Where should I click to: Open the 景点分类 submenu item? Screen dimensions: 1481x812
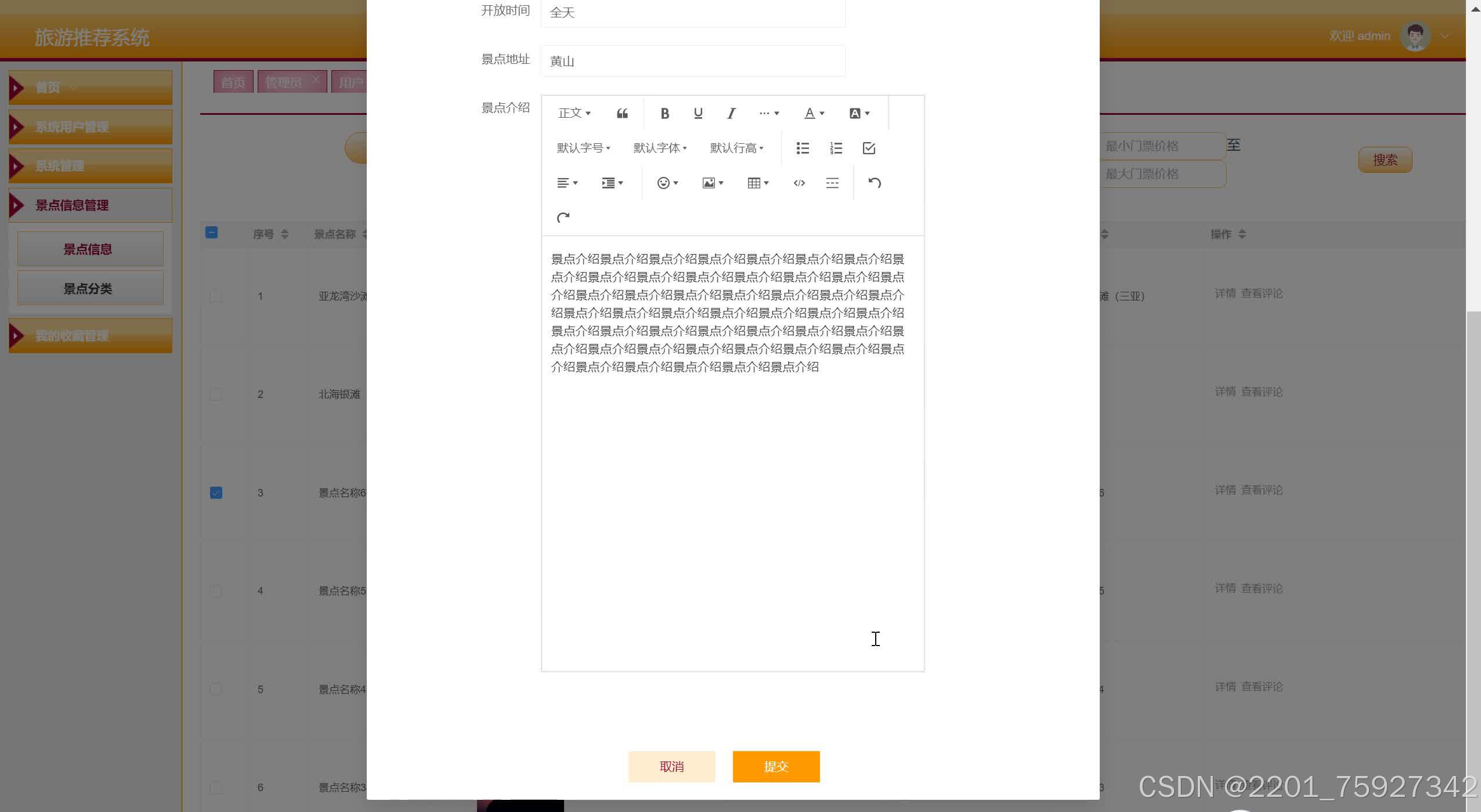click(91, 288)
